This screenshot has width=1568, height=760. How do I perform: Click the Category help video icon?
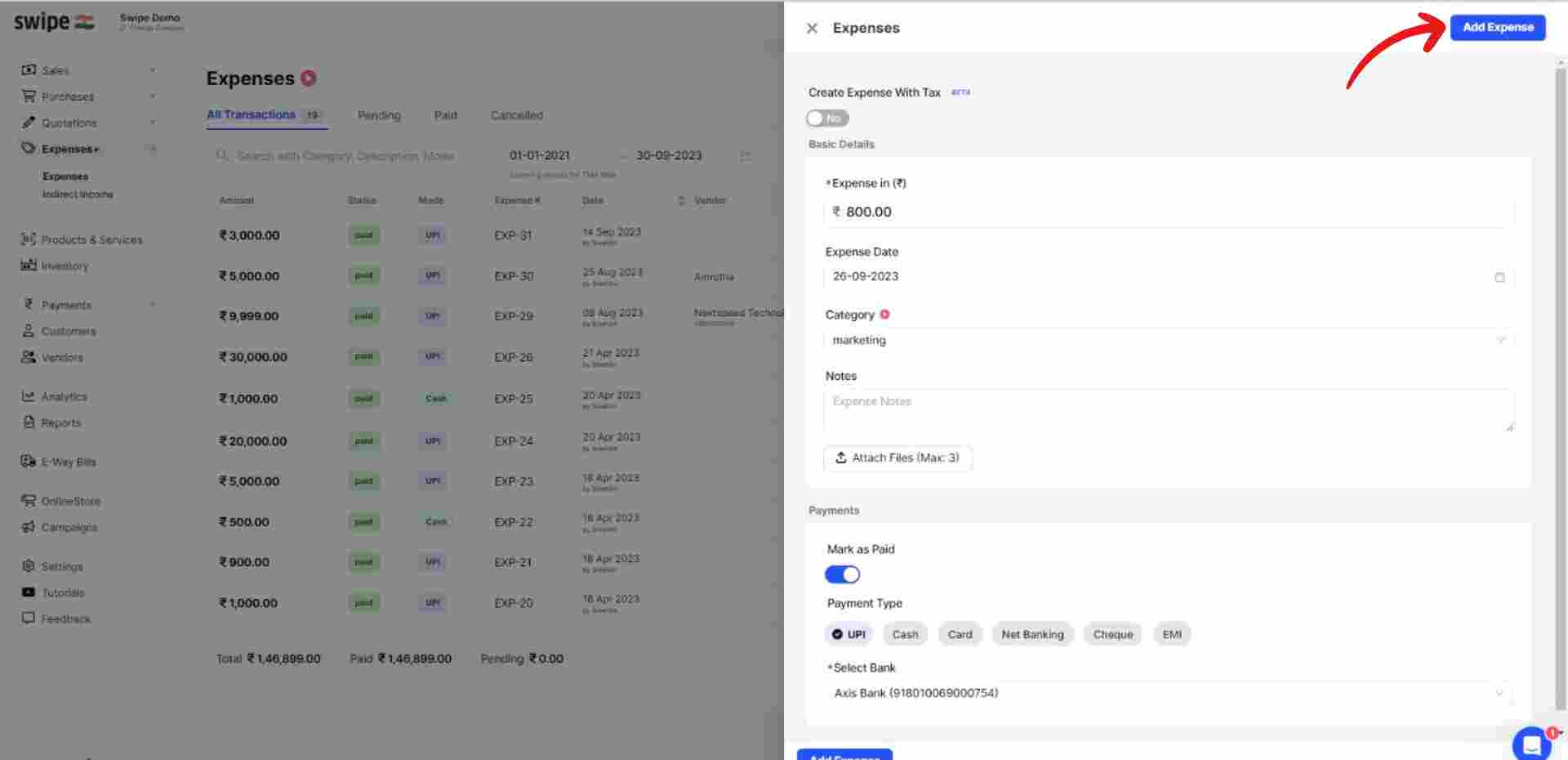point(884,315)
